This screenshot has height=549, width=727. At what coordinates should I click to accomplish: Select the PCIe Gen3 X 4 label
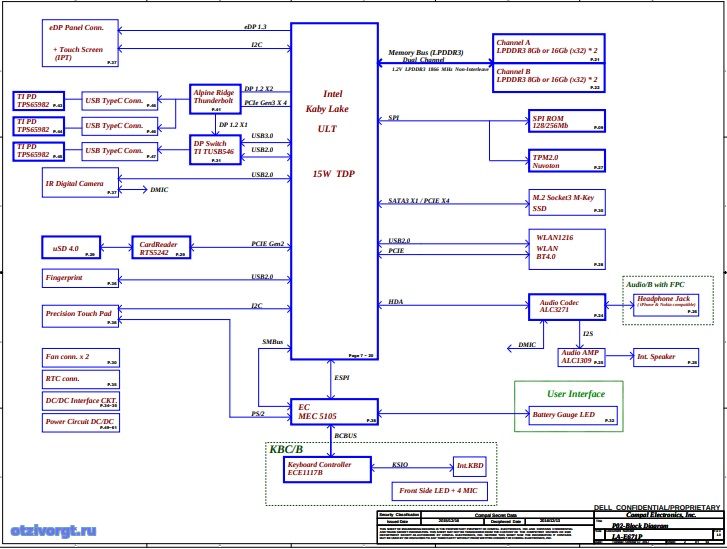click(266, 103)
